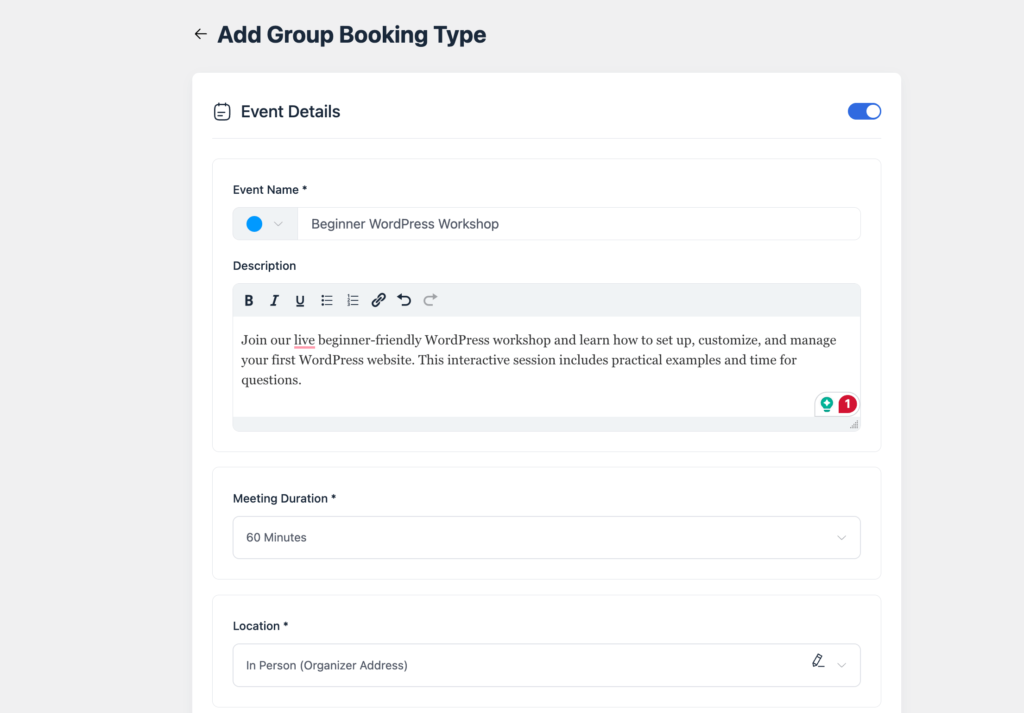Expand the Location dropdown chevron
Viewport: 1024px width, 713px height.
[x=842, y=665]
